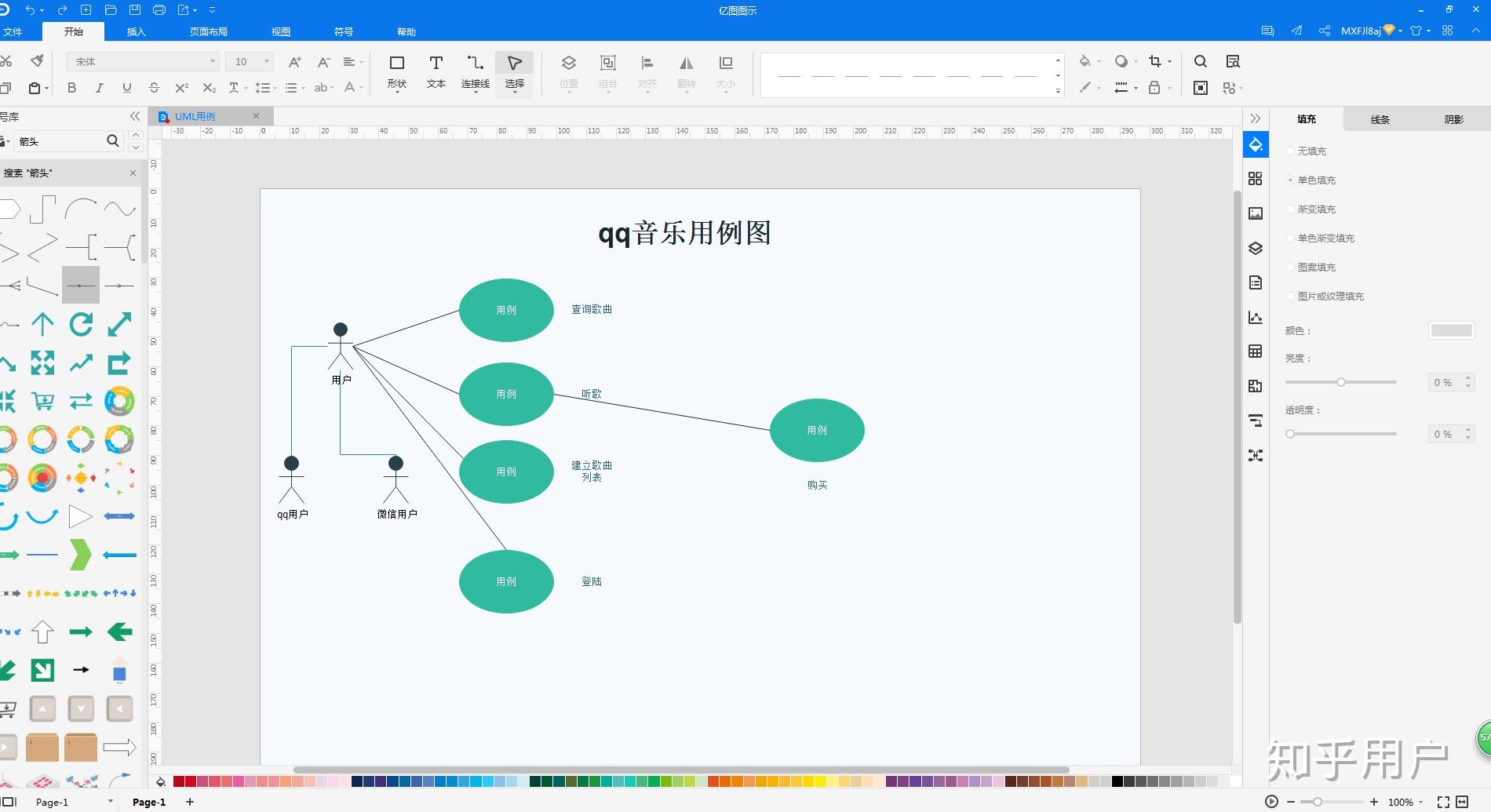Open the text alignment dropdown
This screenshot has width=1491, height=812.
pos(352,62)
